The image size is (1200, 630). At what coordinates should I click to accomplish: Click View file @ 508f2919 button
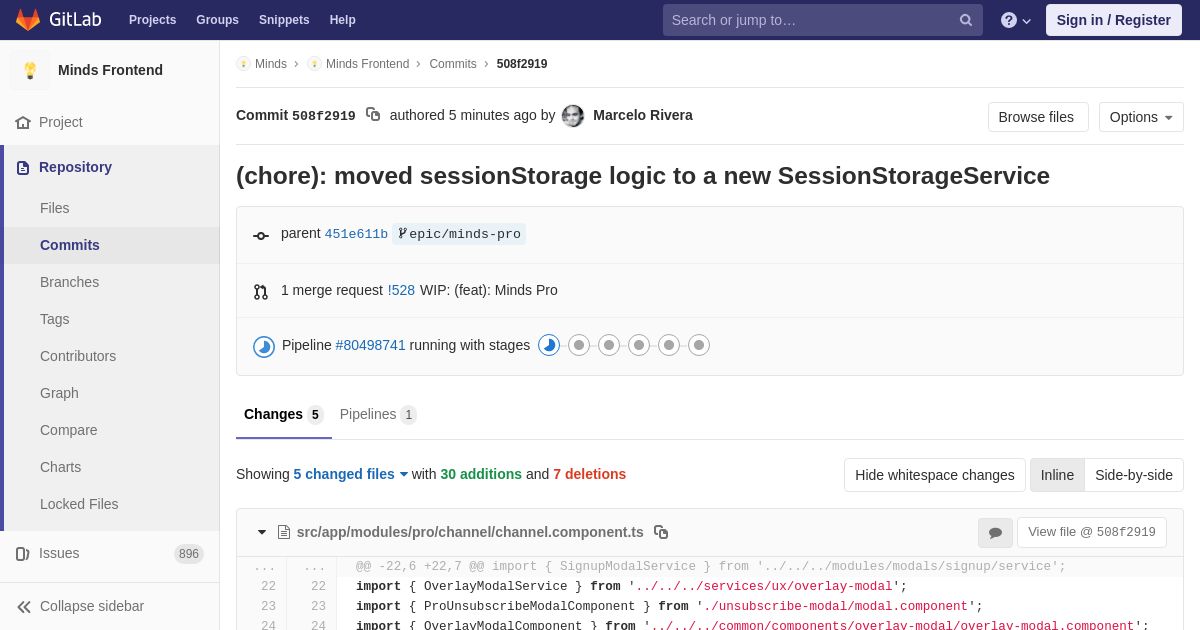pos(1092,532)
